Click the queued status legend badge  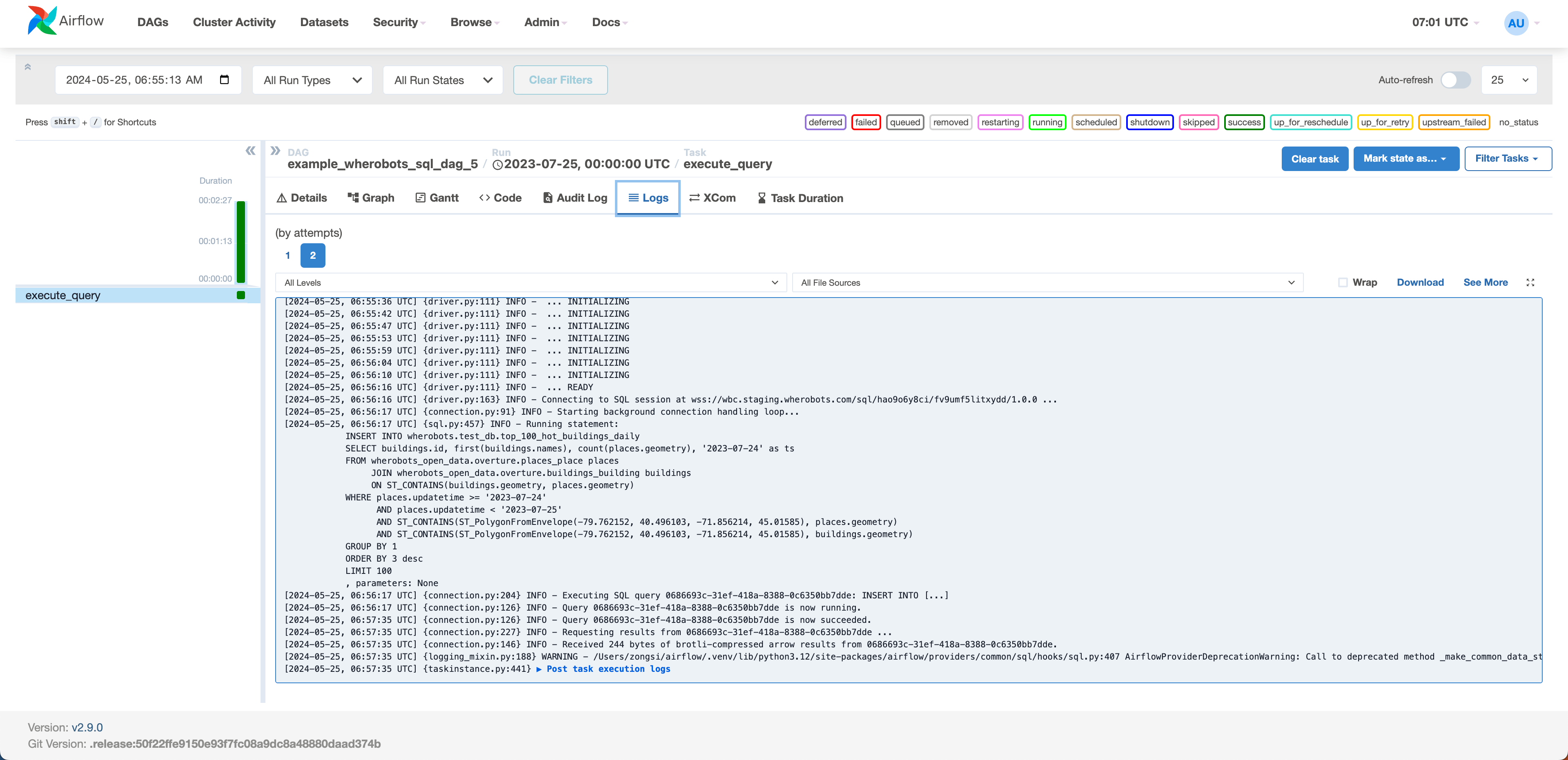pyautogui.click(x=905, y=122)
